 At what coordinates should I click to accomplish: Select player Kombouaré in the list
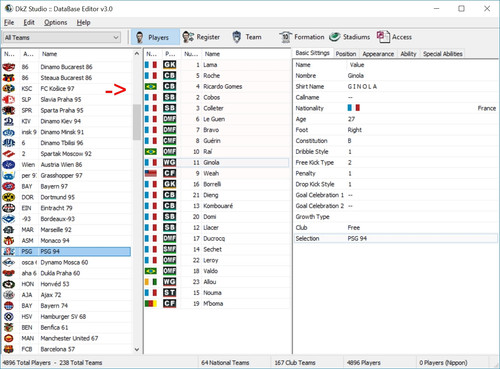pyautogui.click(x=217, y=206)
